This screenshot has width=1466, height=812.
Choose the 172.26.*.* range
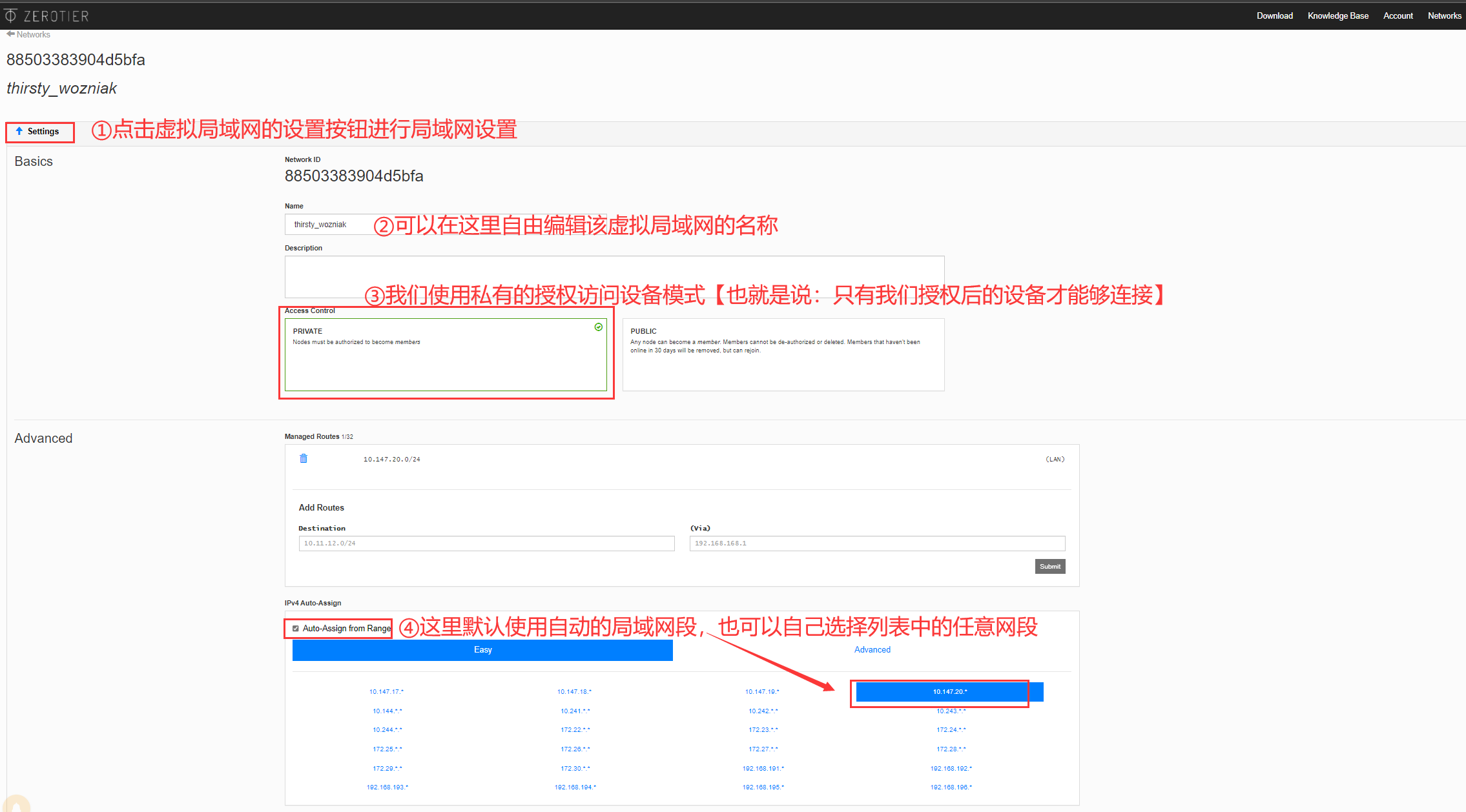575,749
